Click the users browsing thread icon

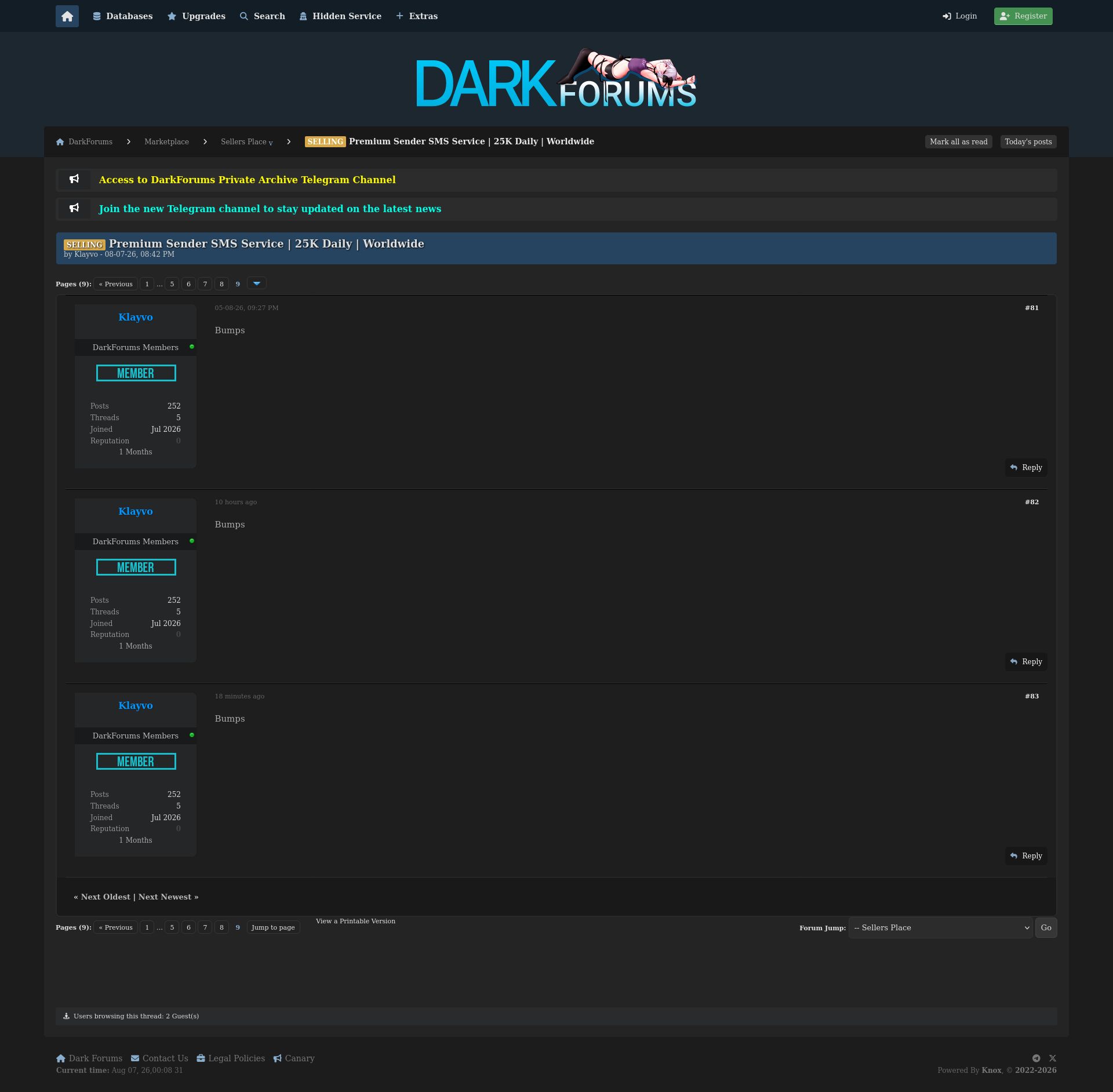(x=66, y=1016)
